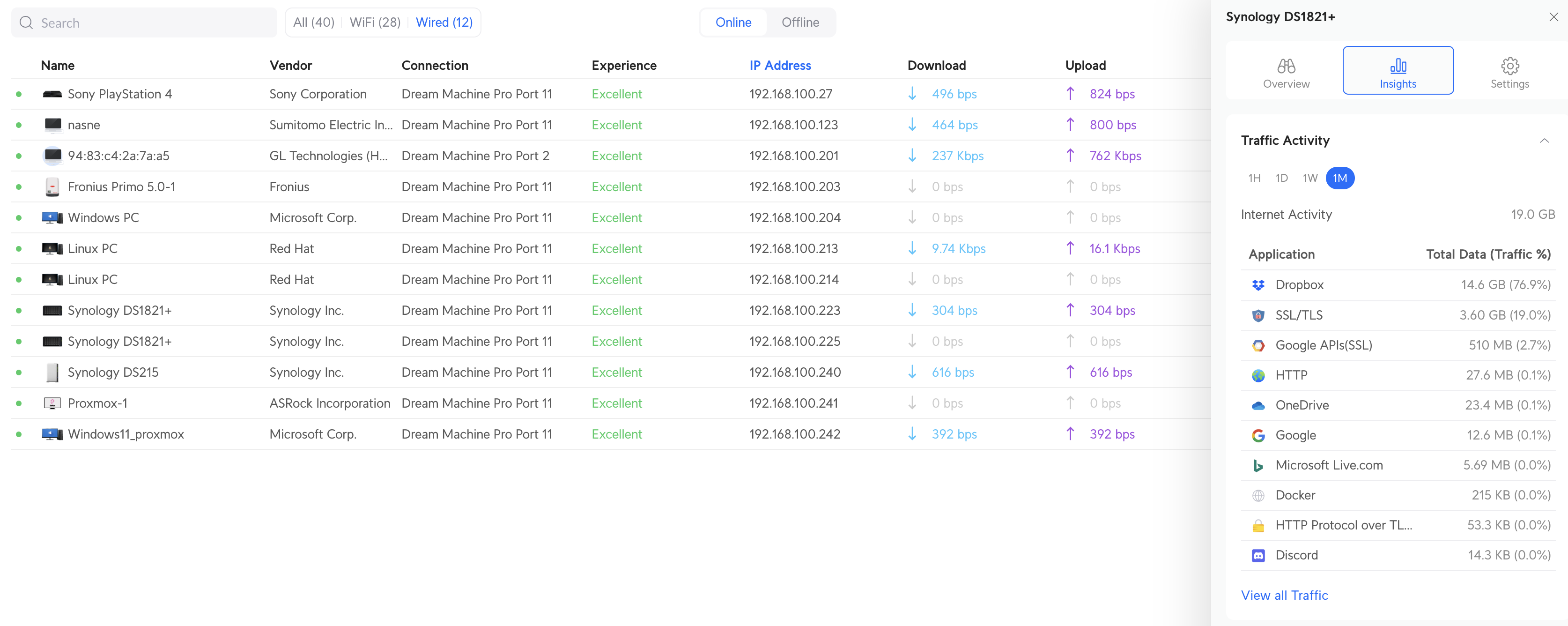Click the search magnifier icon
This screenshot has height=626, width=1568.
(x=26, y=23)
